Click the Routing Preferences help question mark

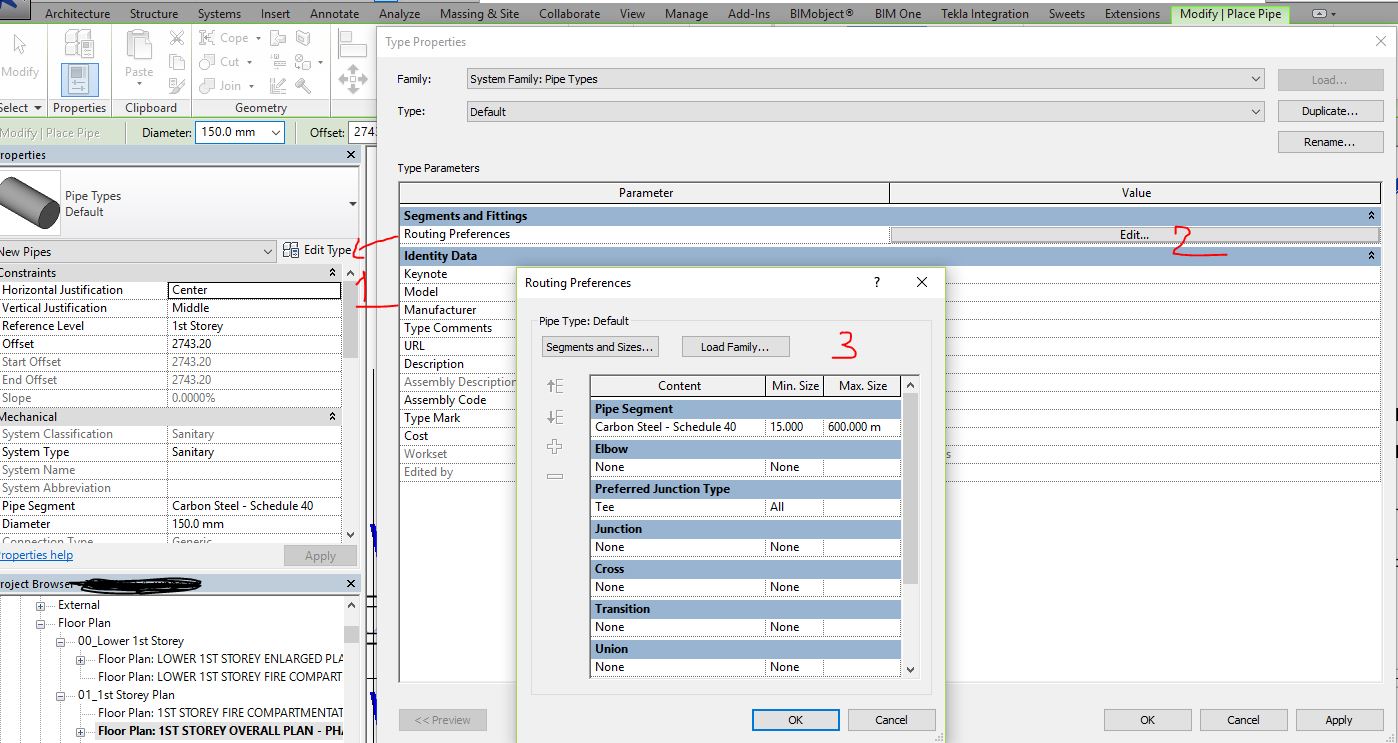click(877, 283)
